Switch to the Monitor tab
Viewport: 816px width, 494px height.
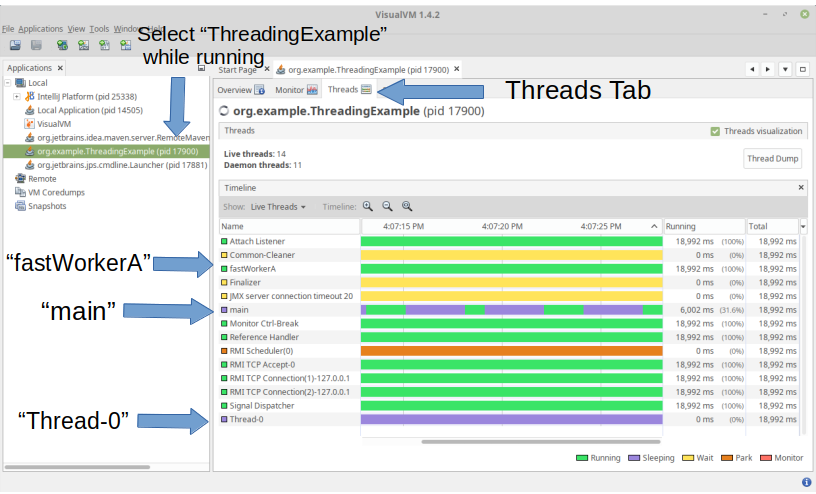[296, 90]
